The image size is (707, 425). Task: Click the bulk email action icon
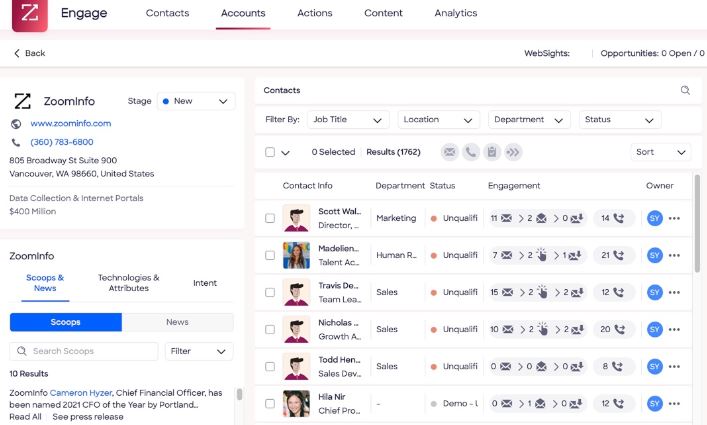tap(450, 152)
